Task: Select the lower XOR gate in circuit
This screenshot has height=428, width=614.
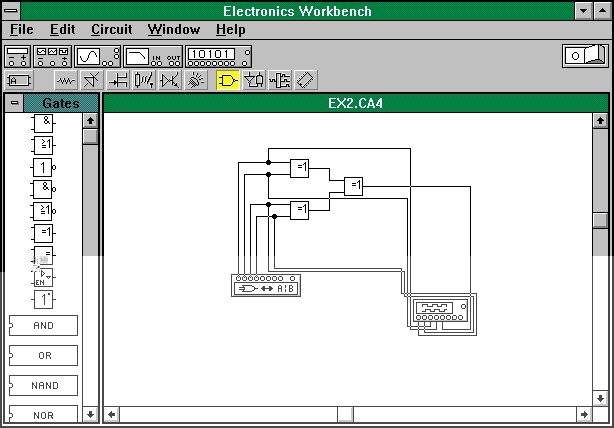Action: (300, 210)
